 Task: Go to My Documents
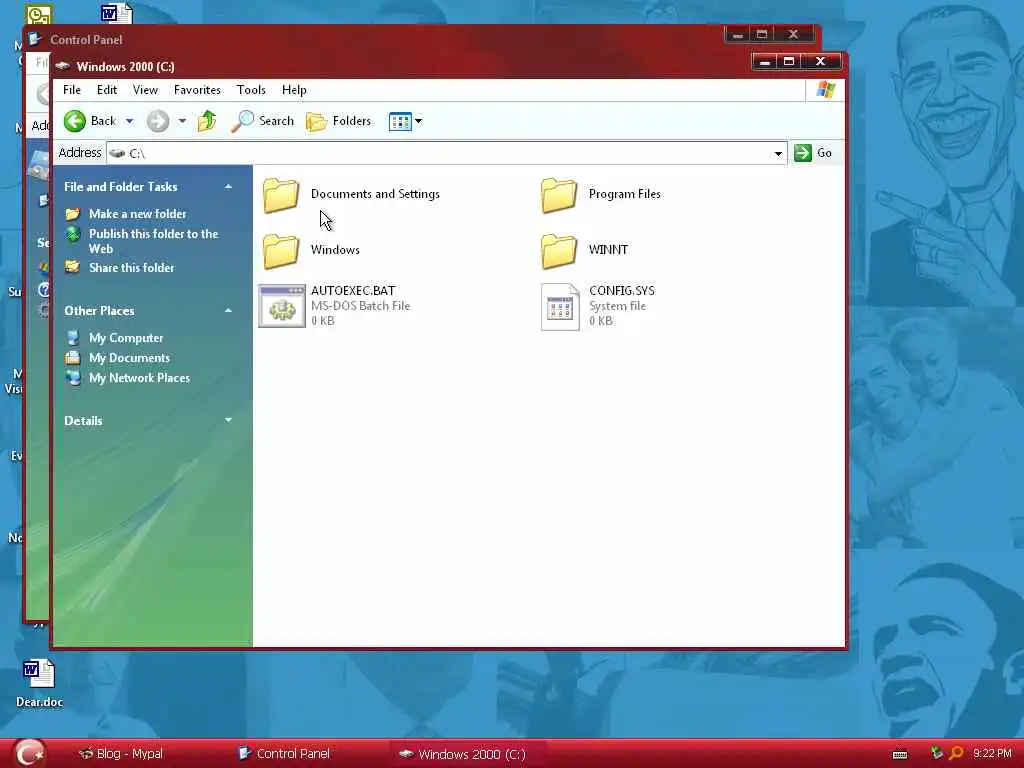click(129, 358)
